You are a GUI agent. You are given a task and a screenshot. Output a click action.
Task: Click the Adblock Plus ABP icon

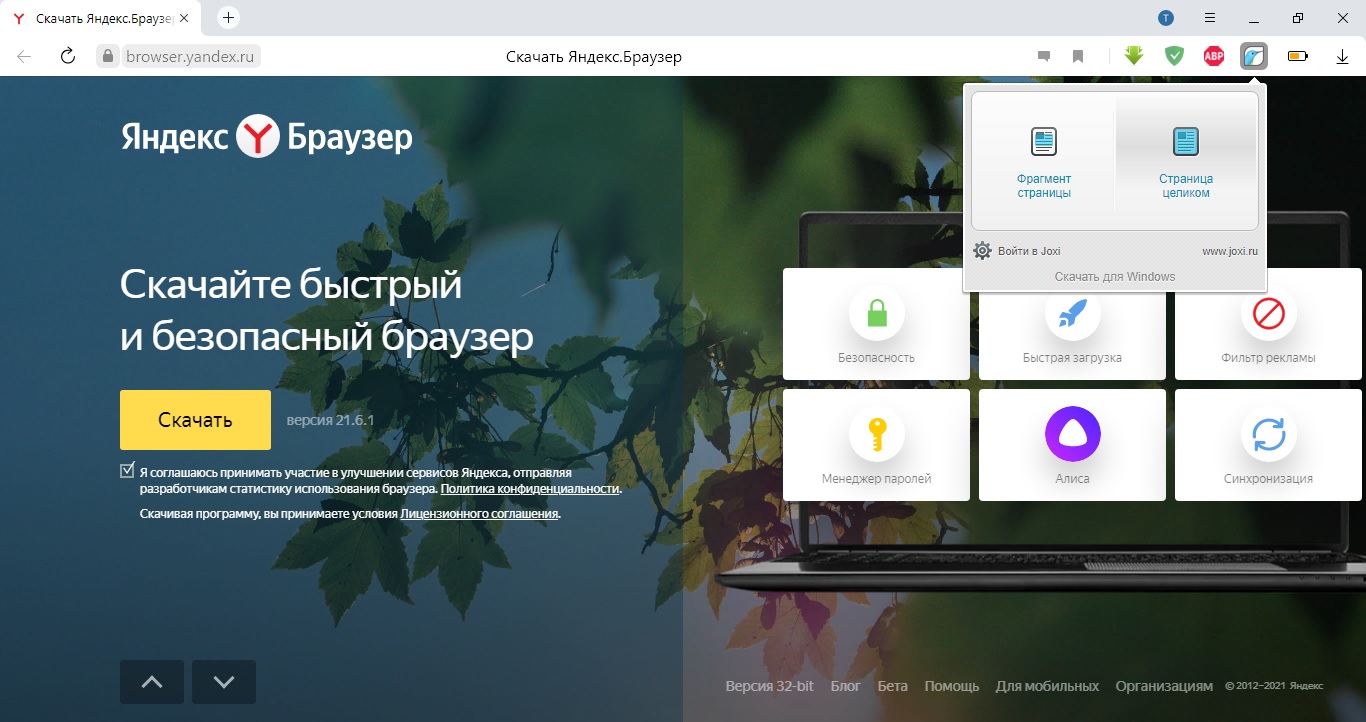click(x=1213, y=55)
